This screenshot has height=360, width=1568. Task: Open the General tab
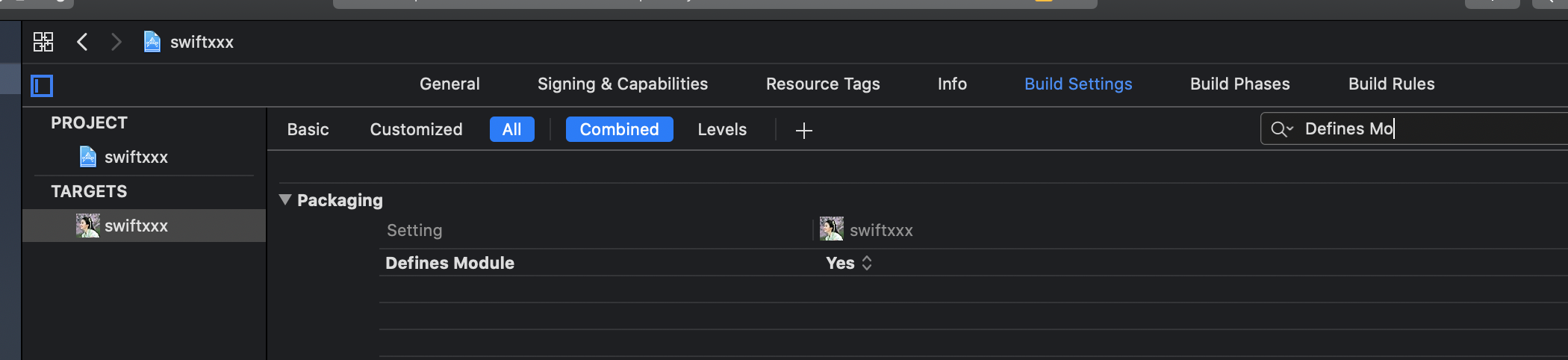click(x=449, y=84)
